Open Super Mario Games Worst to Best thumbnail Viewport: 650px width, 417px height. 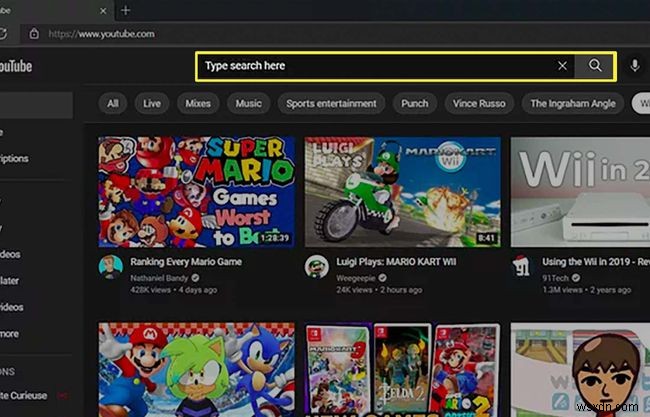coord(196,192)
